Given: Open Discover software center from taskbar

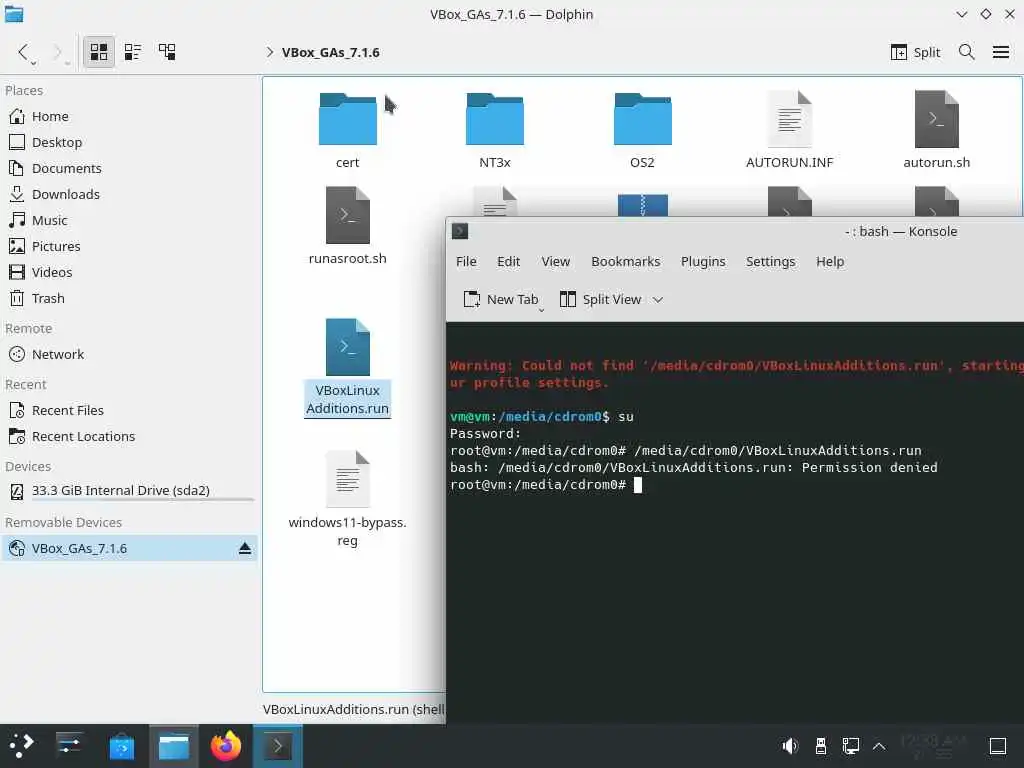Looking at the screenshot, I should (121, 746).
